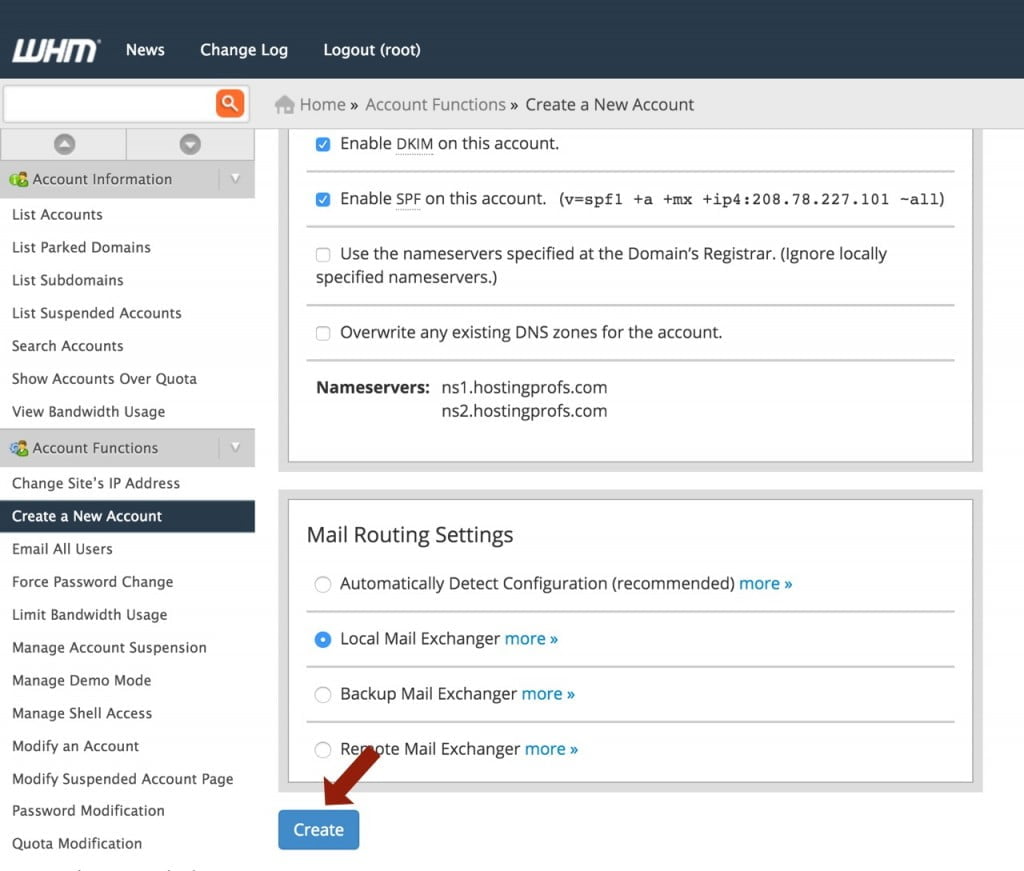Select Automatically Detect Configuration radio option
Screen dimensions: 1024x871
pos(323,584)
